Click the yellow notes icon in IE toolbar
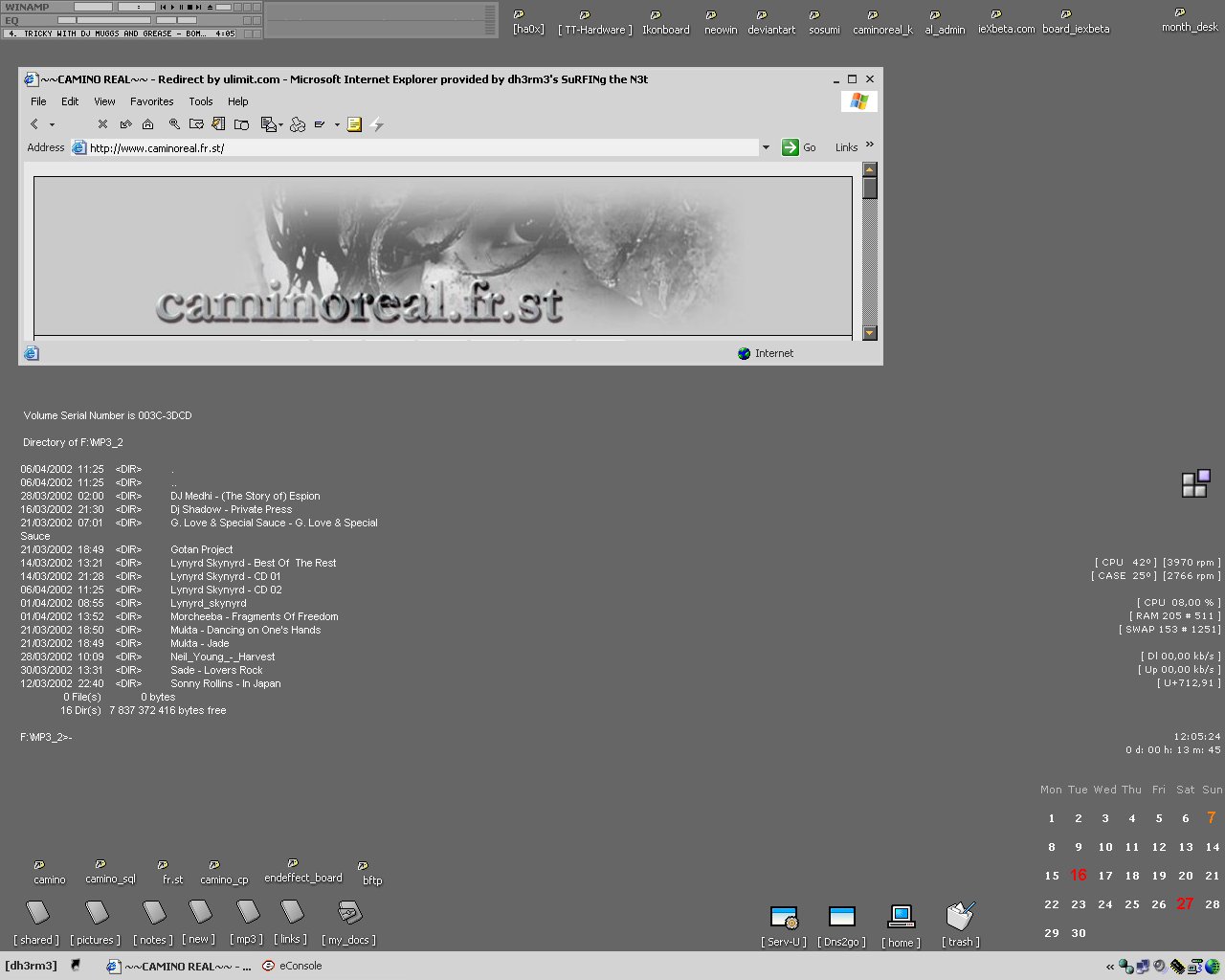Screen dimensions: 1225x980 pyautogui.click(x=354, y=124)
